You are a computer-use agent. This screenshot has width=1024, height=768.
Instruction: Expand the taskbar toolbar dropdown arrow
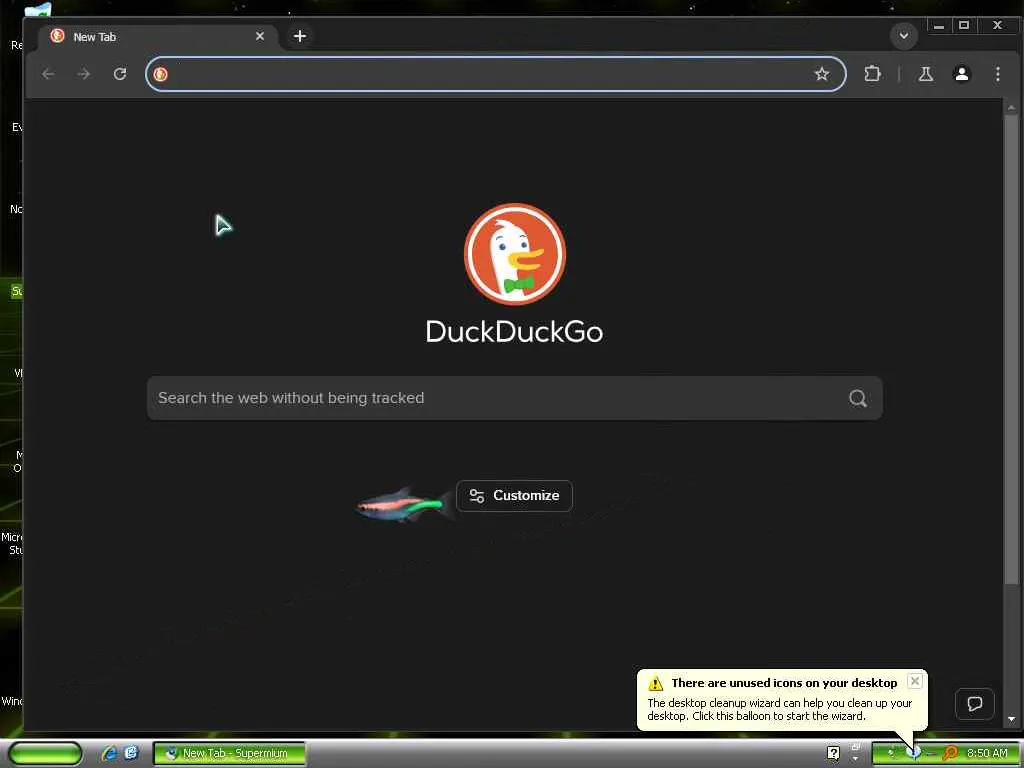(x=856, y=759)
